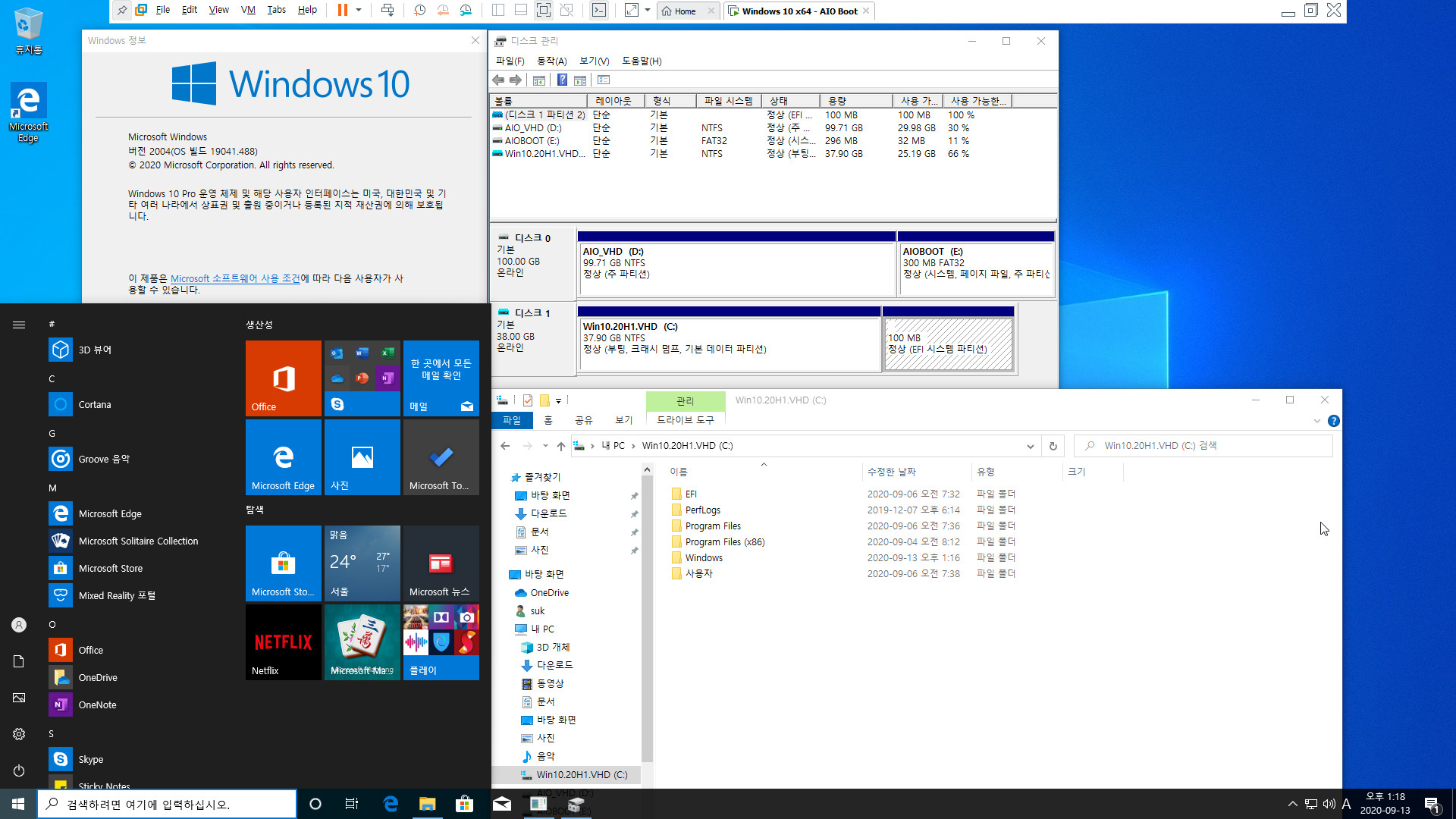Click the search box for Win10.20H1.VHD (C:)
This screenshot has width=1456, height=819.
click(x=1203, y=446)
